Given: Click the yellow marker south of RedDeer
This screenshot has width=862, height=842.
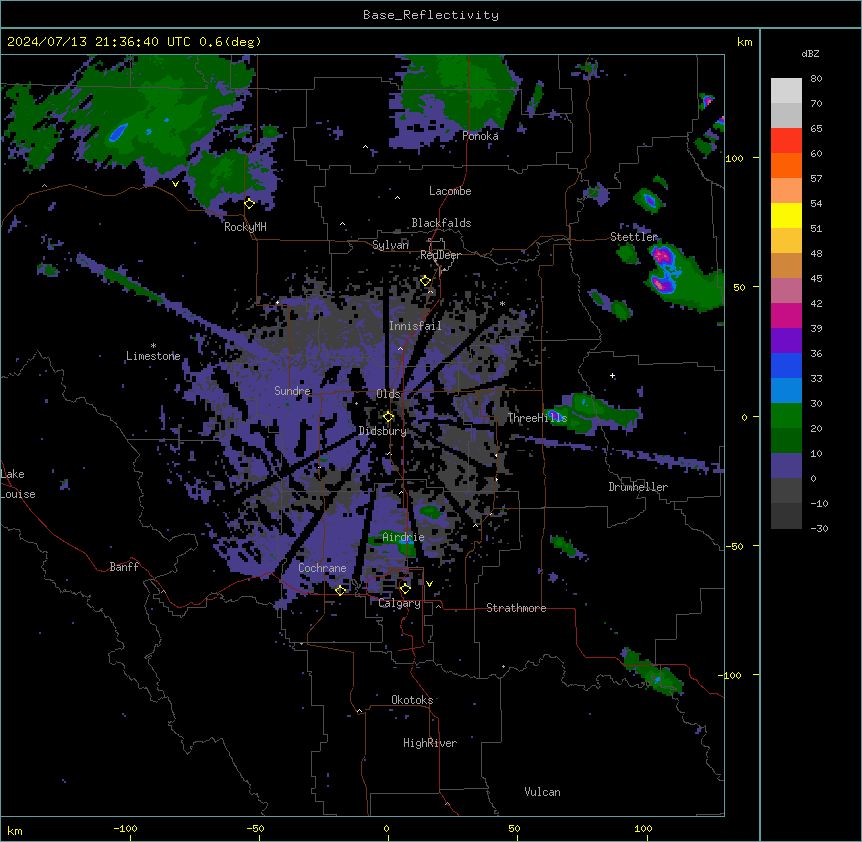Looking at the screenshot, I should point(425,281).
